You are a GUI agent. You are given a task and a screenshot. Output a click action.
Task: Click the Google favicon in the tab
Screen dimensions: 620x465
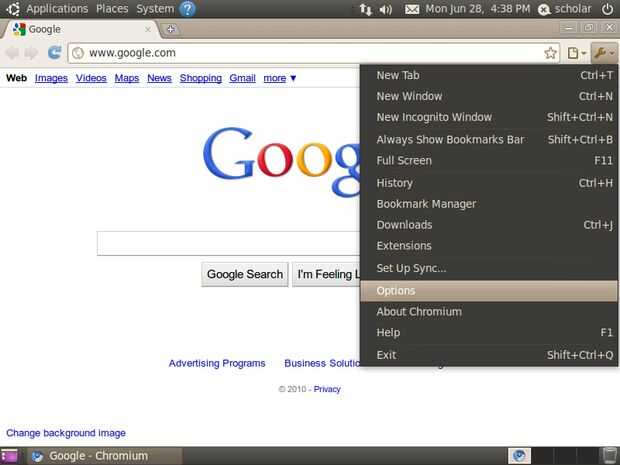click(x=19, y=29)
